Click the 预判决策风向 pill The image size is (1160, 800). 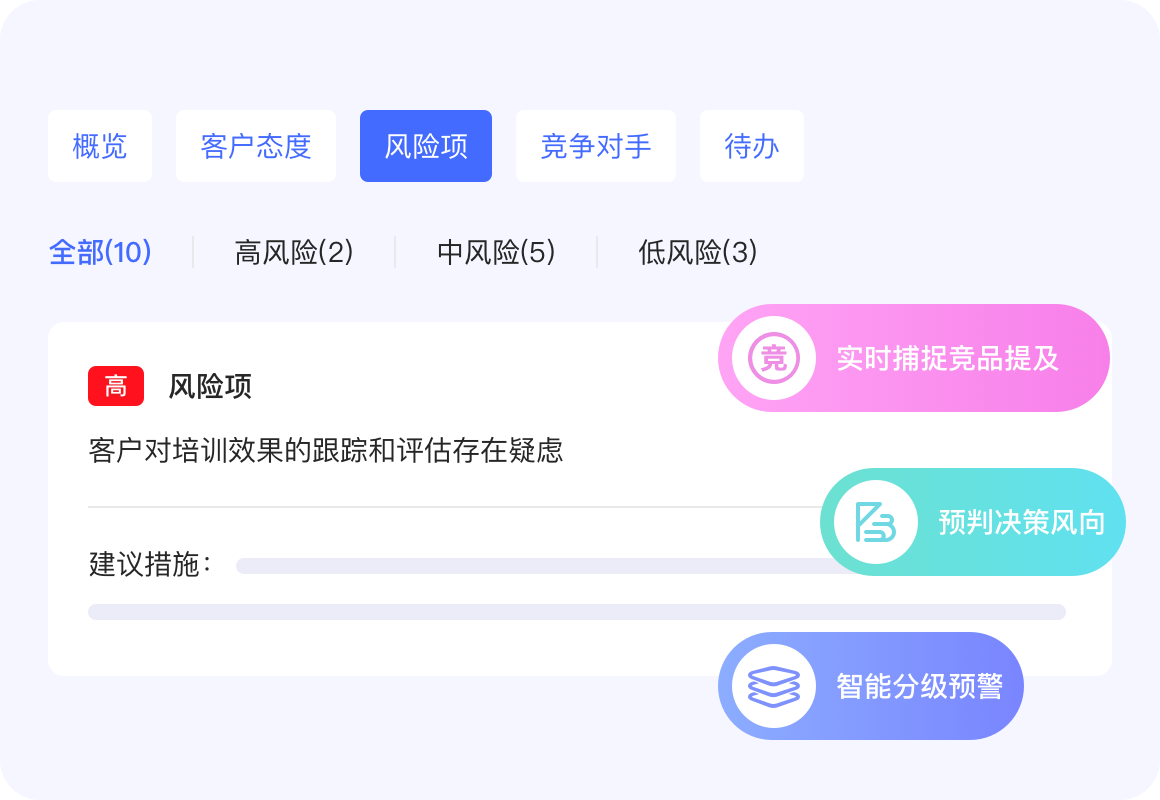(x=1020, y=522)
